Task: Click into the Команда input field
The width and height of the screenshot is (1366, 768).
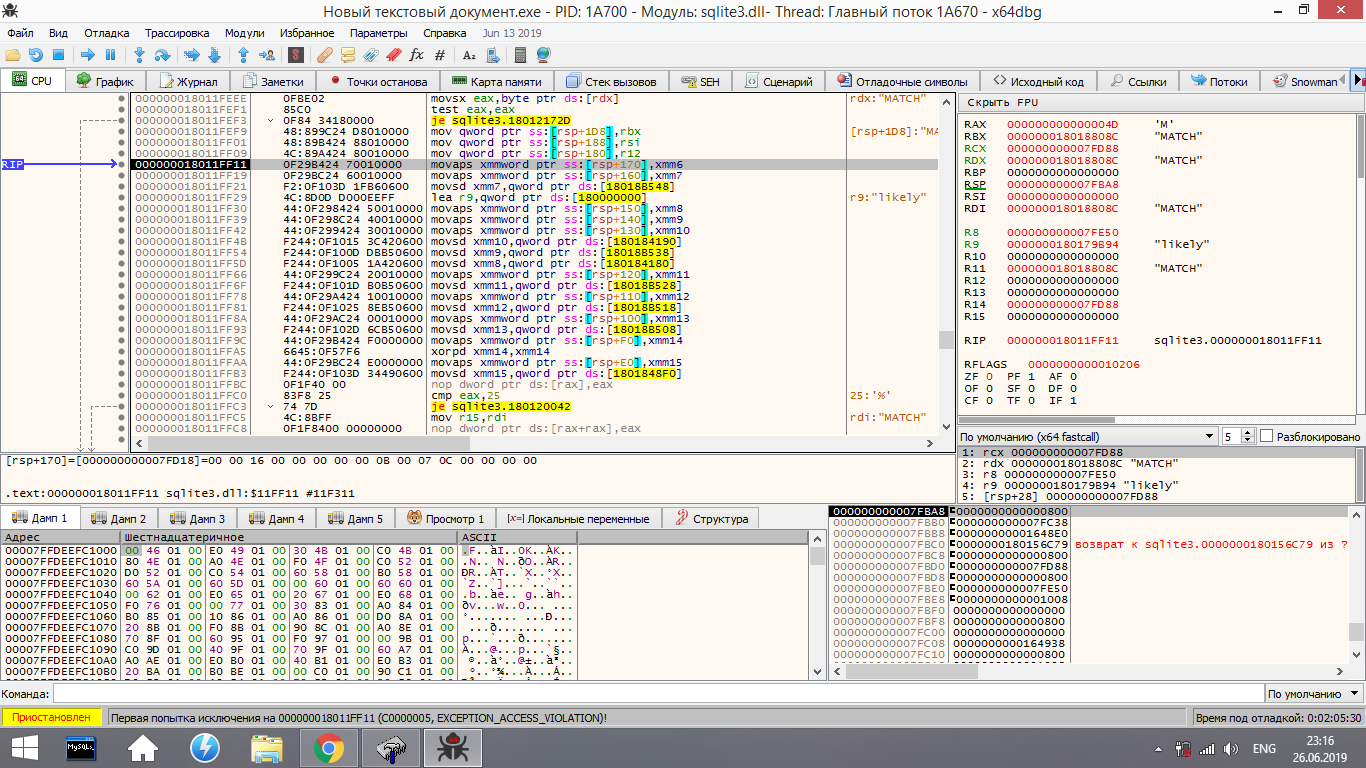Action: click(650, 694)
